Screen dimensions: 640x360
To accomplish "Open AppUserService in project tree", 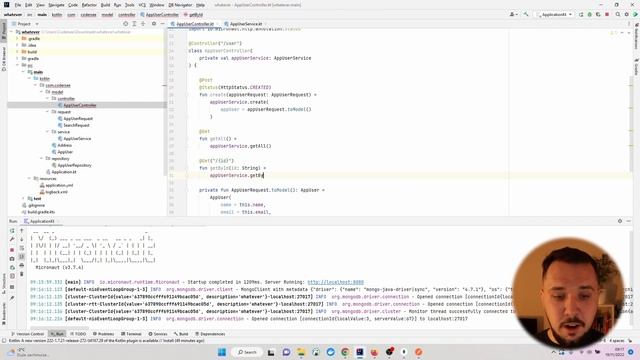I will [x=77, y=138].
